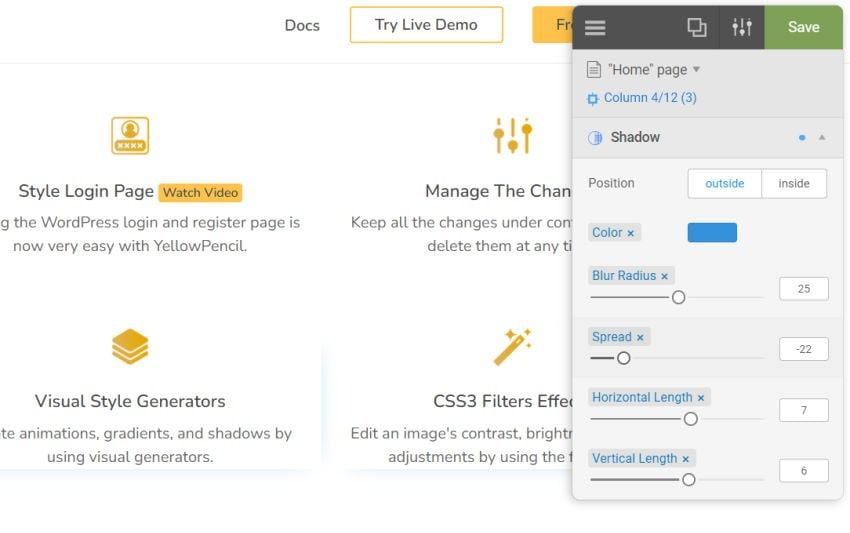Click the Column 4/12 selector gear icon

click(593, 98)
